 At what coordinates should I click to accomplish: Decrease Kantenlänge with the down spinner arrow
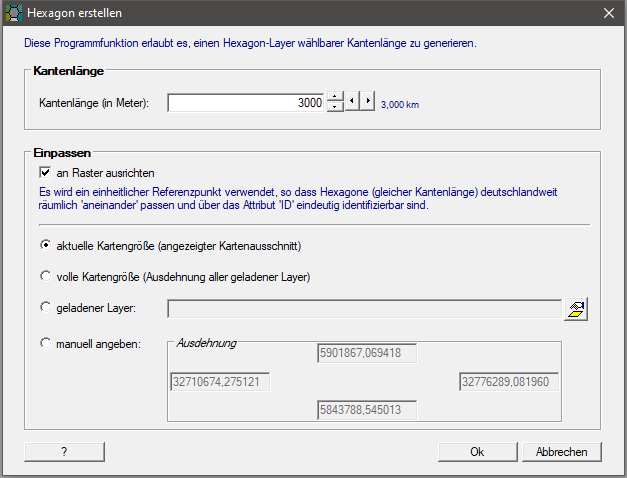coord(335,107)
